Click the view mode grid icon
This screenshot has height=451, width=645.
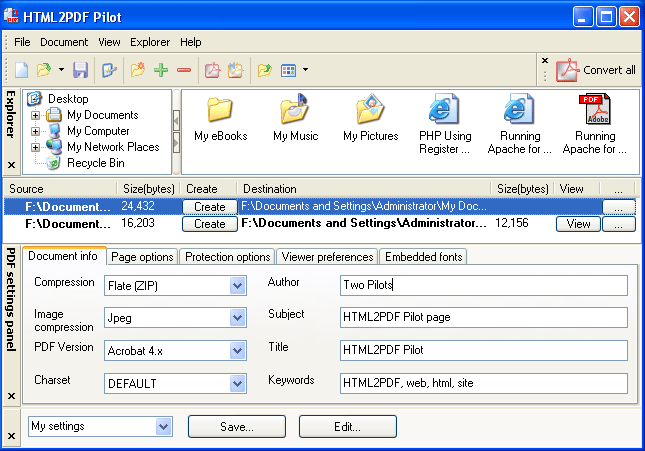point(288,70)
